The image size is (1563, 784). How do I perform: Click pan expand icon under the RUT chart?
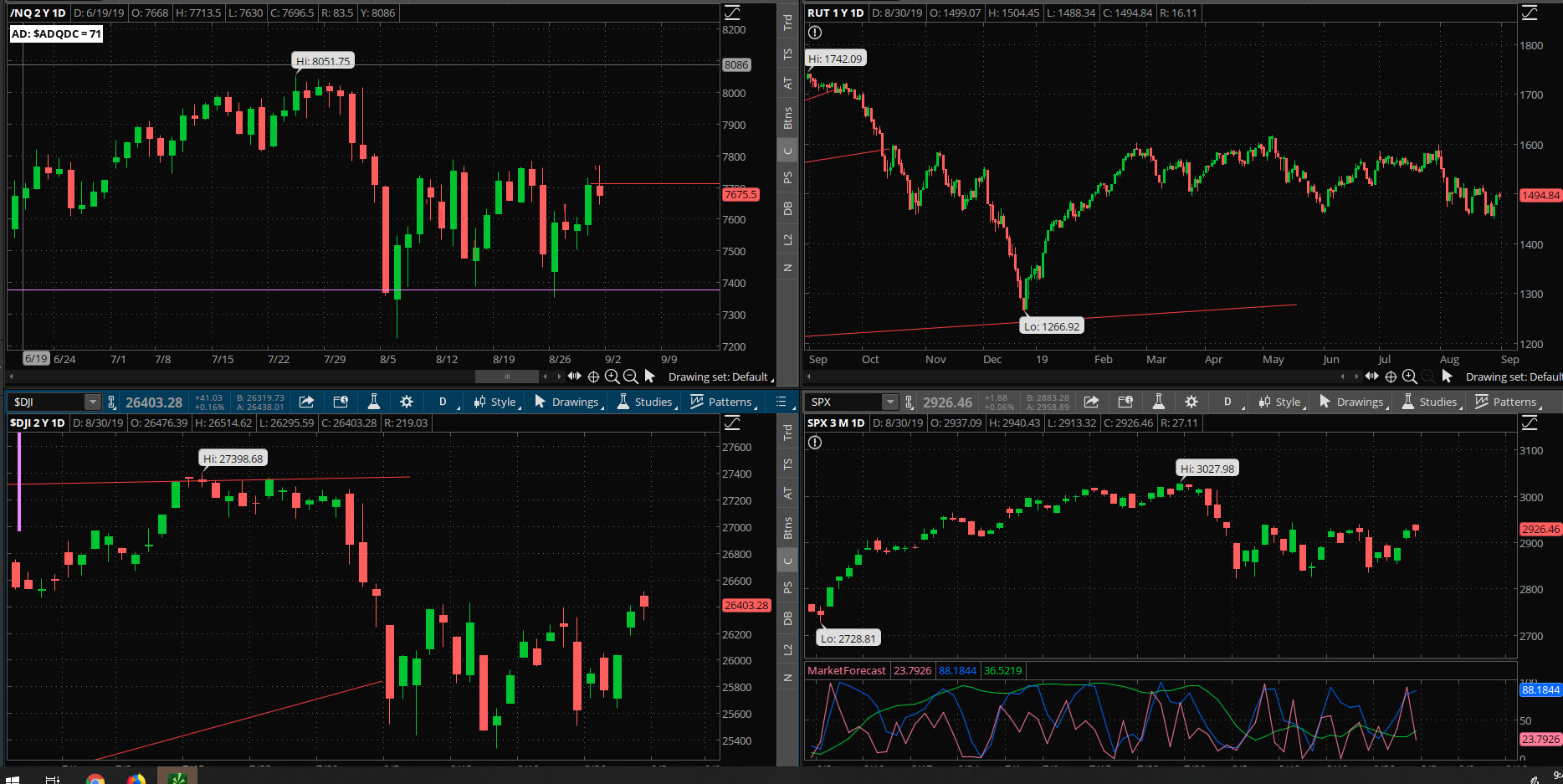coord(1371,377)
